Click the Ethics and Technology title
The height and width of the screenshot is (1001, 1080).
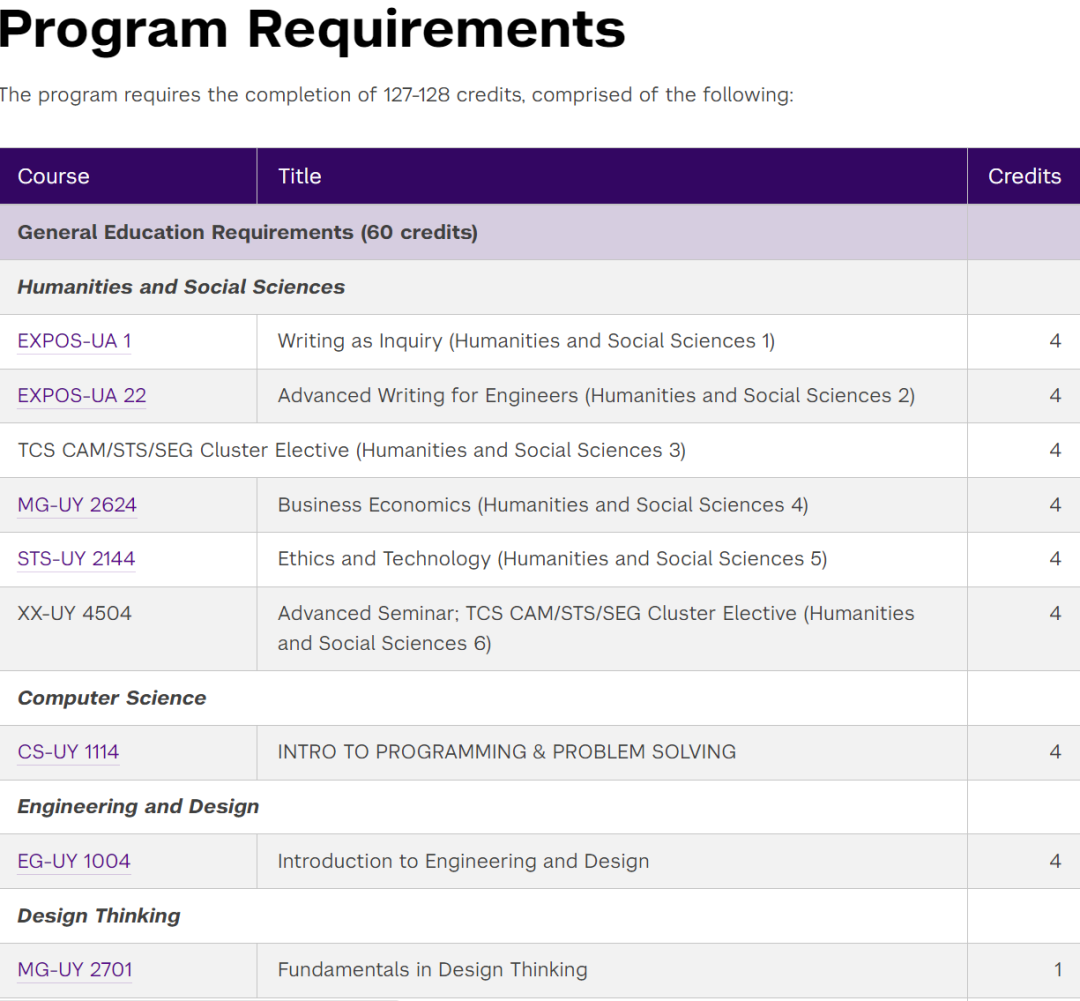click(552, 559)
